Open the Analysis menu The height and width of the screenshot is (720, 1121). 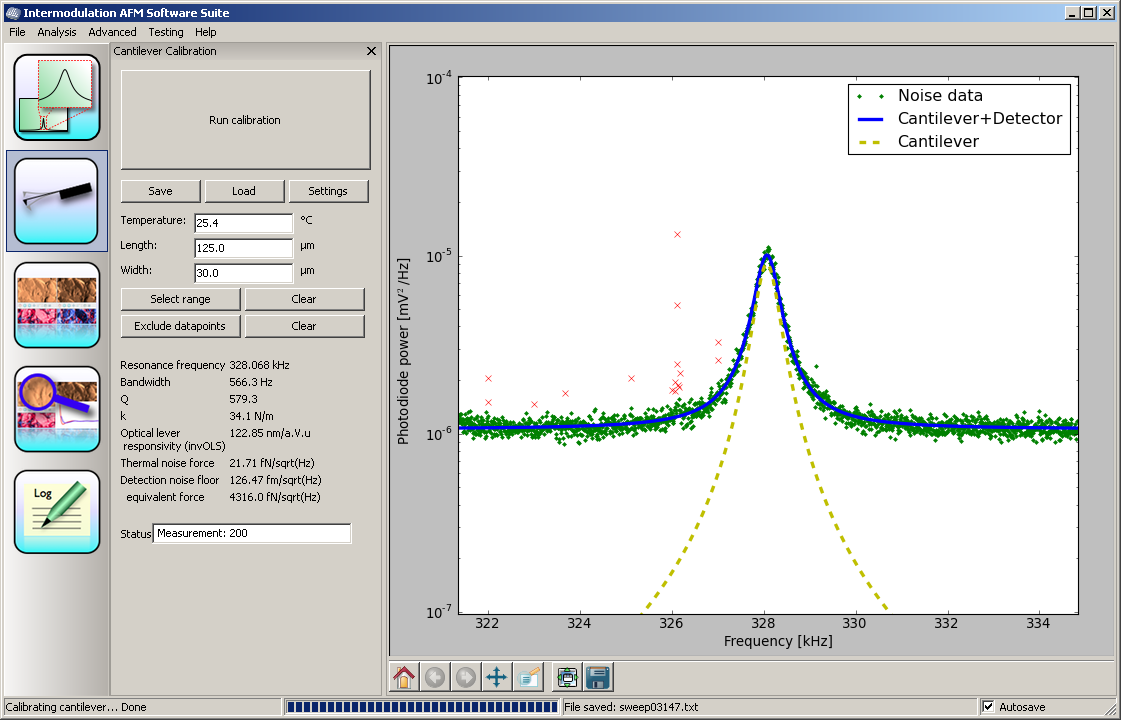click(x=57, y=32)
